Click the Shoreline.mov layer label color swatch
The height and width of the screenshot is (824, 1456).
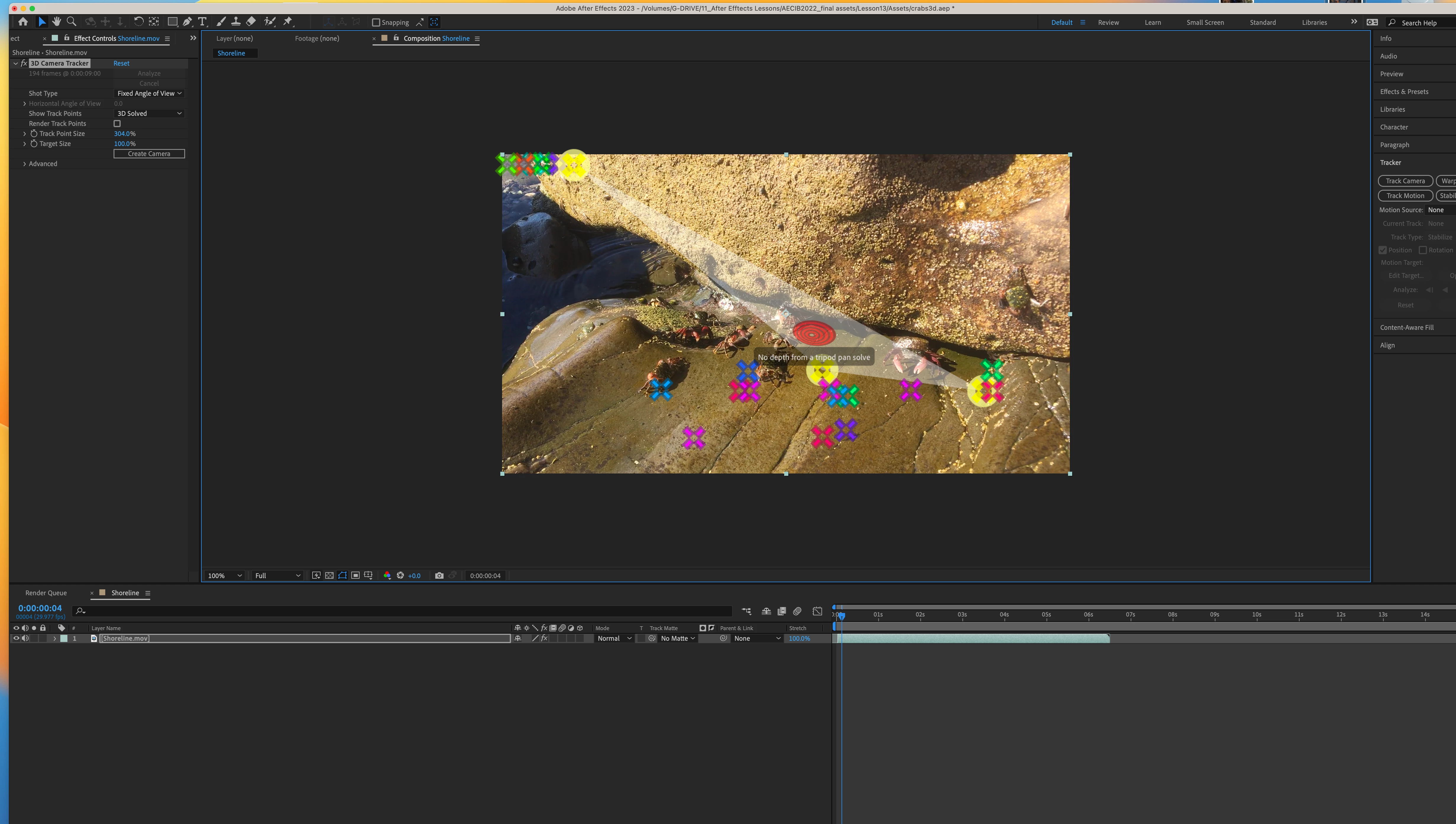coord(64,638)
